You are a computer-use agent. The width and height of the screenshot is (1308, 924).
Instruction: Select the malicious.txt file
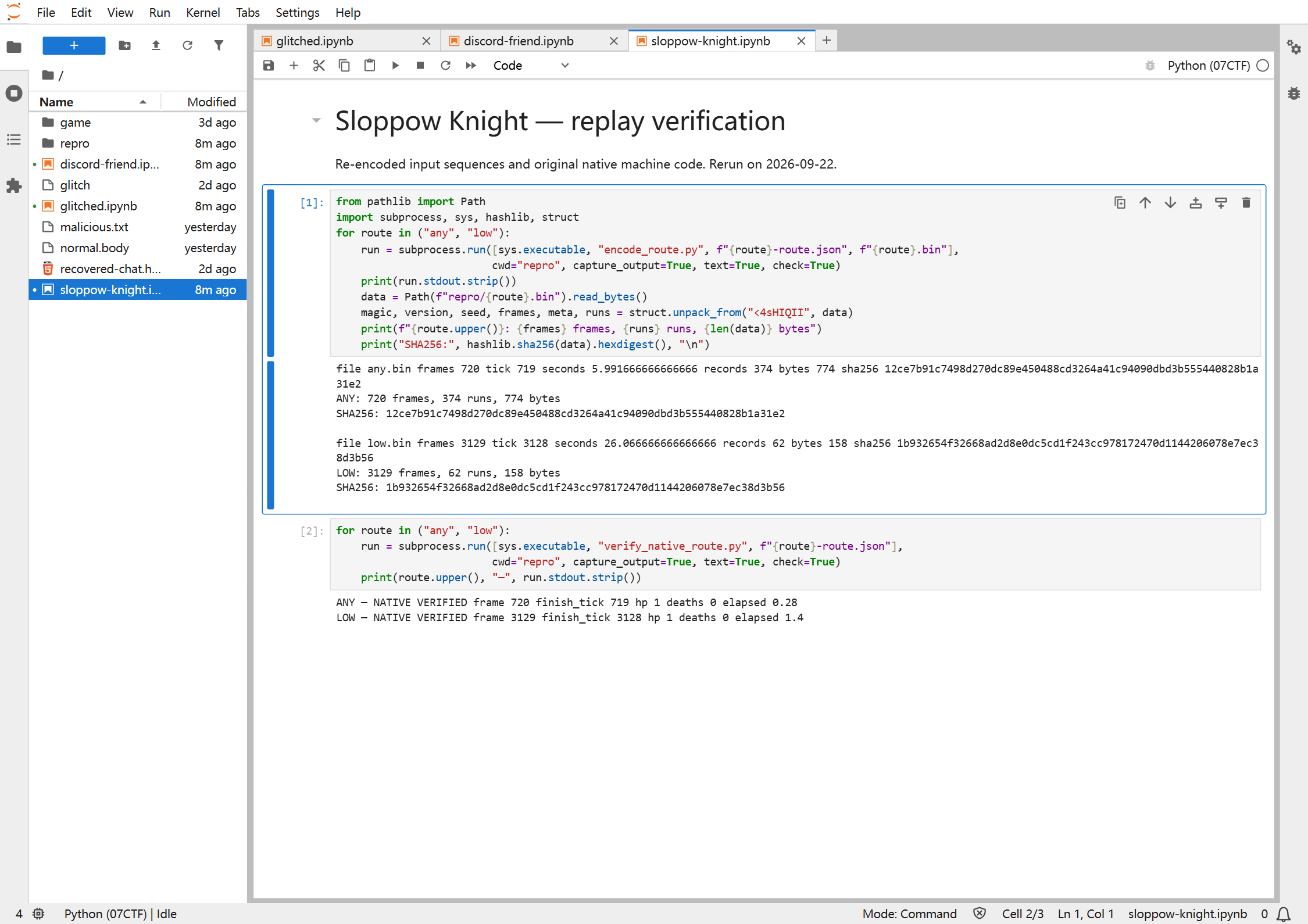tap(138, 227)
